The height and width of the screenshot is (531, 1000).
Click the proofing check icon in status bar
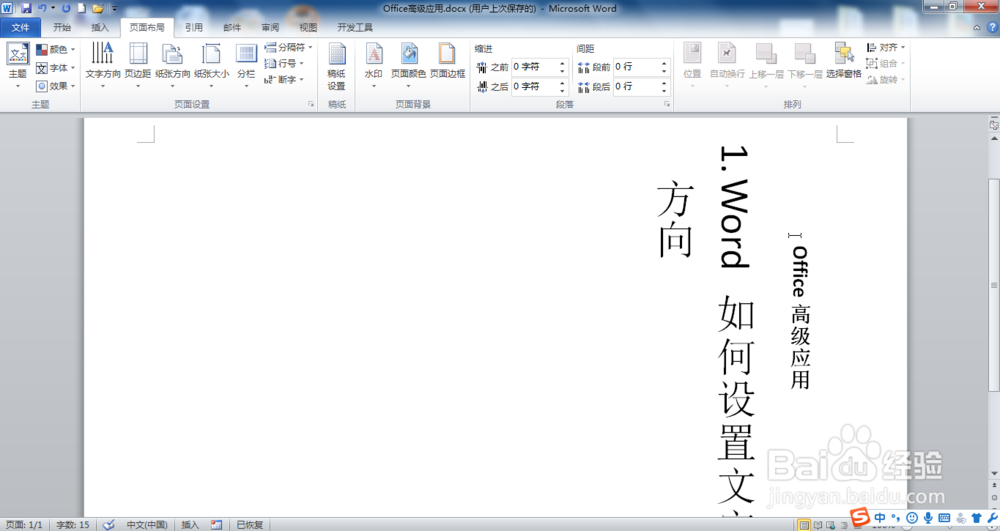pyautogui.click(x=109, y=525)
